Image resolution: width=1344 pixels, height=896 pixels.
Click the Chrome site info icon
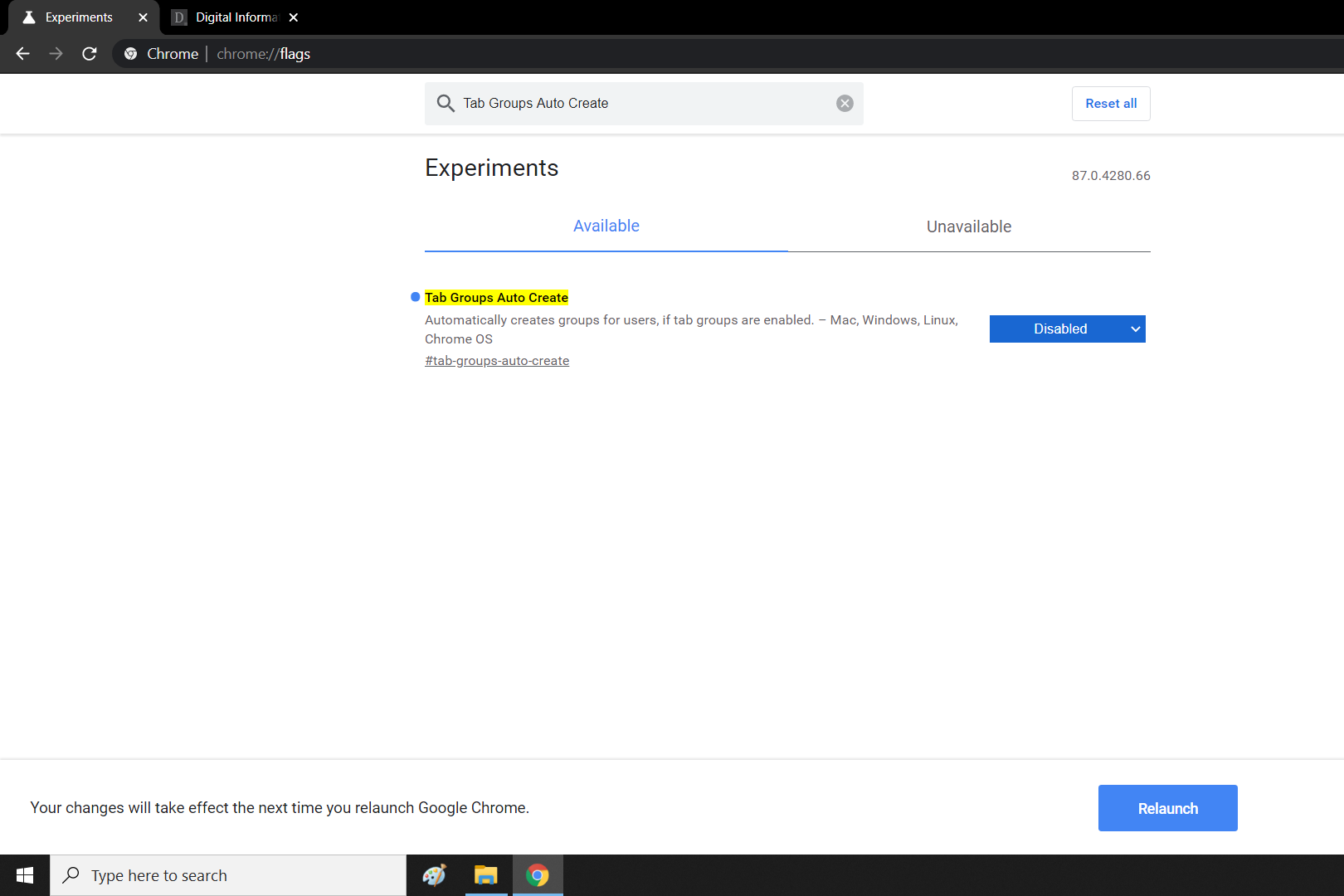(130, 54)
